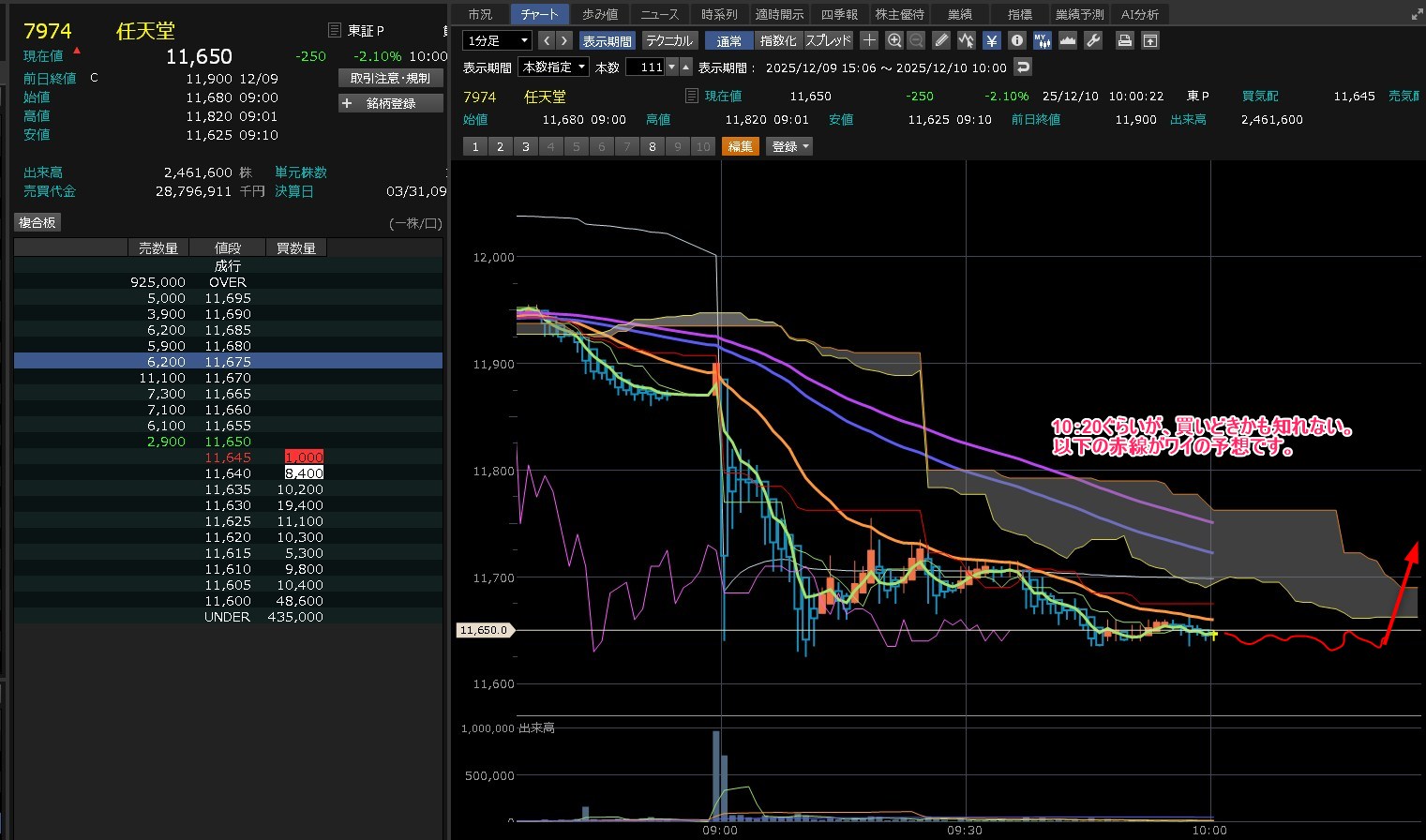Screen dimensions: 1426x840
Task: Expand the 登録 dropdown button
Action: (790, 146)
